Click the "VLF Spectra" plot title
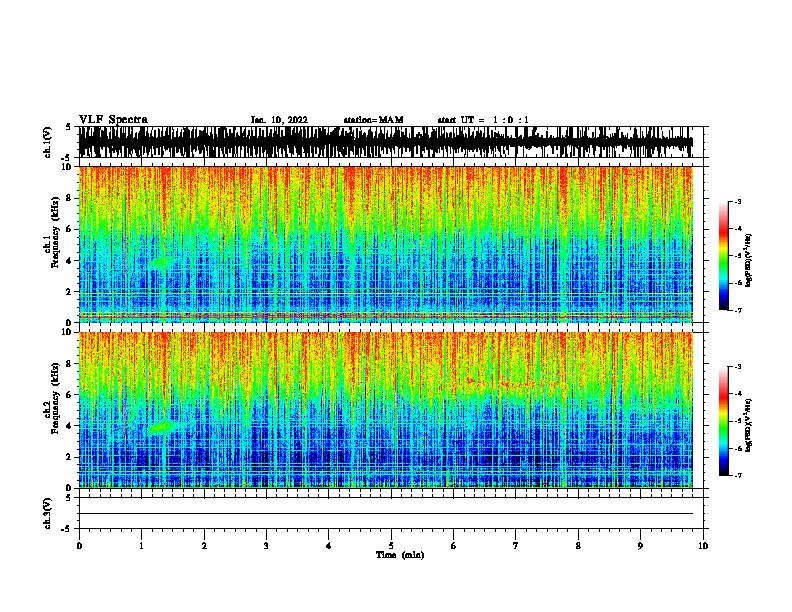The width and height of the screenshot is (792, 612). tap(113, 120)
